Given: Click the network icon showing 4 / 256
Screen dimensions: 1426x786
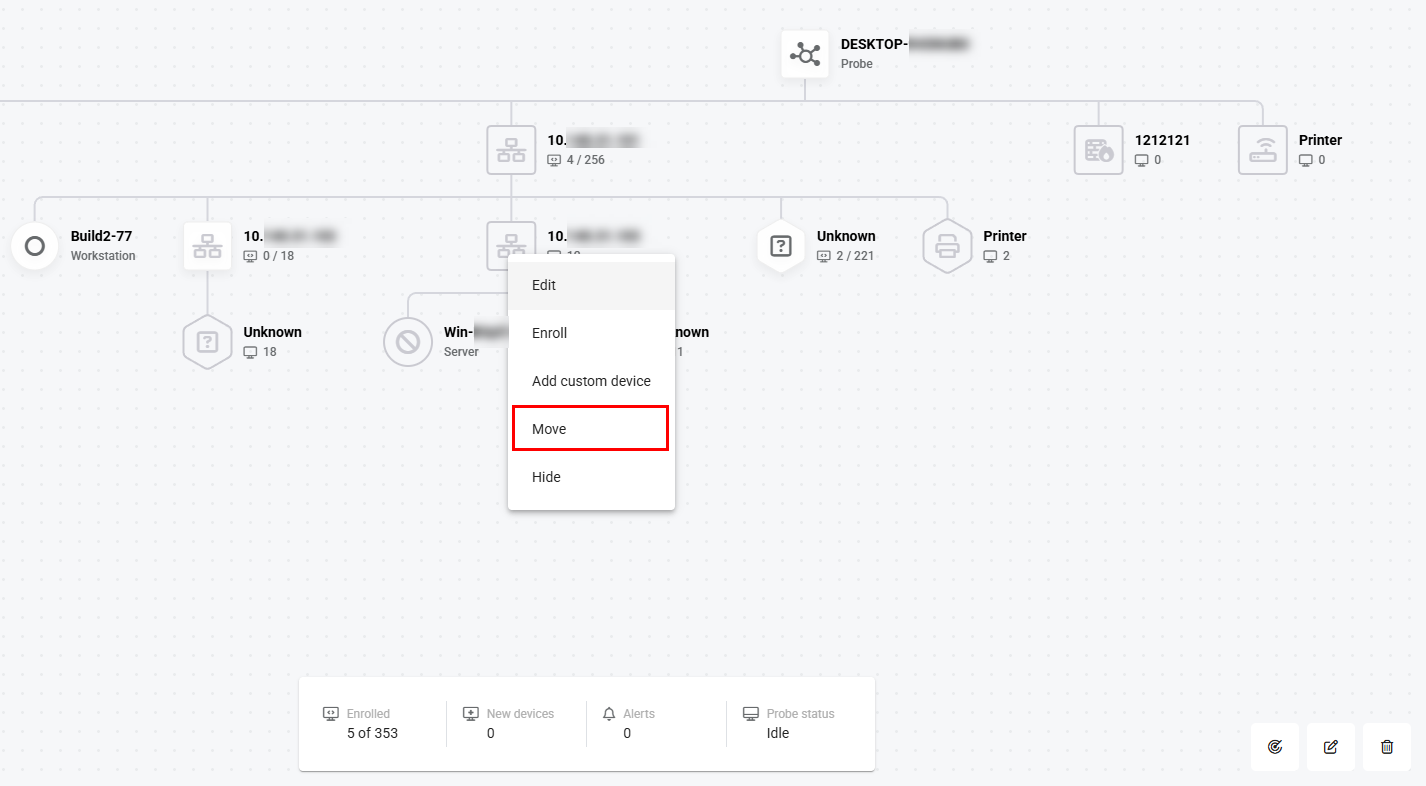Looking at the screenshot, I should (x=511, y=150).
